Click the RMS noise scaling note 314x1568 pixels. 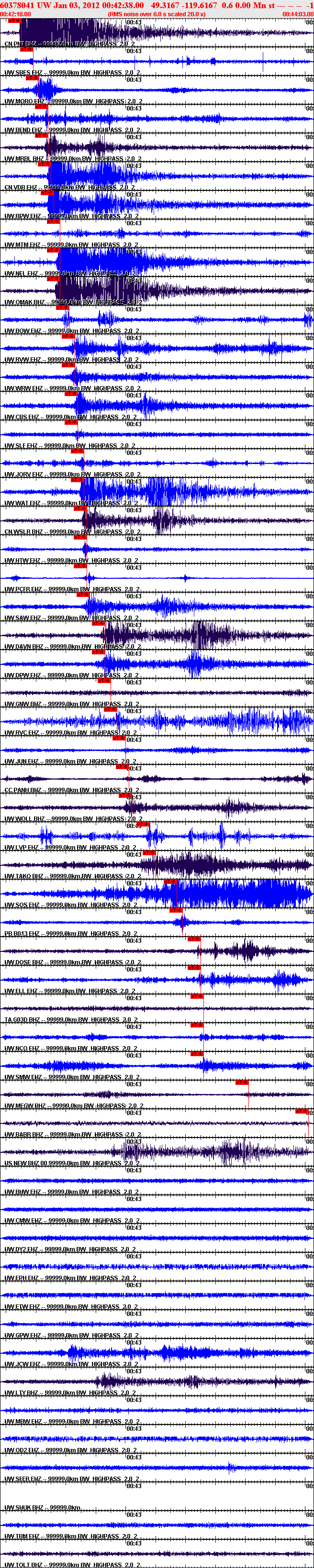tap(157, 14)
